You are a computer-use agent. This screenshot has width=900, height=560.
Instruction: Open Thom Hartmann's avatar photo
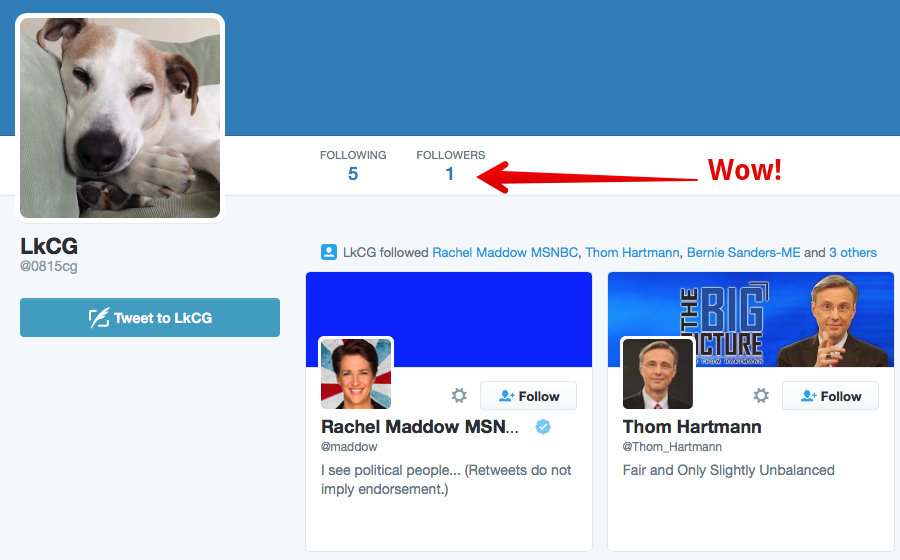(658, 373)
